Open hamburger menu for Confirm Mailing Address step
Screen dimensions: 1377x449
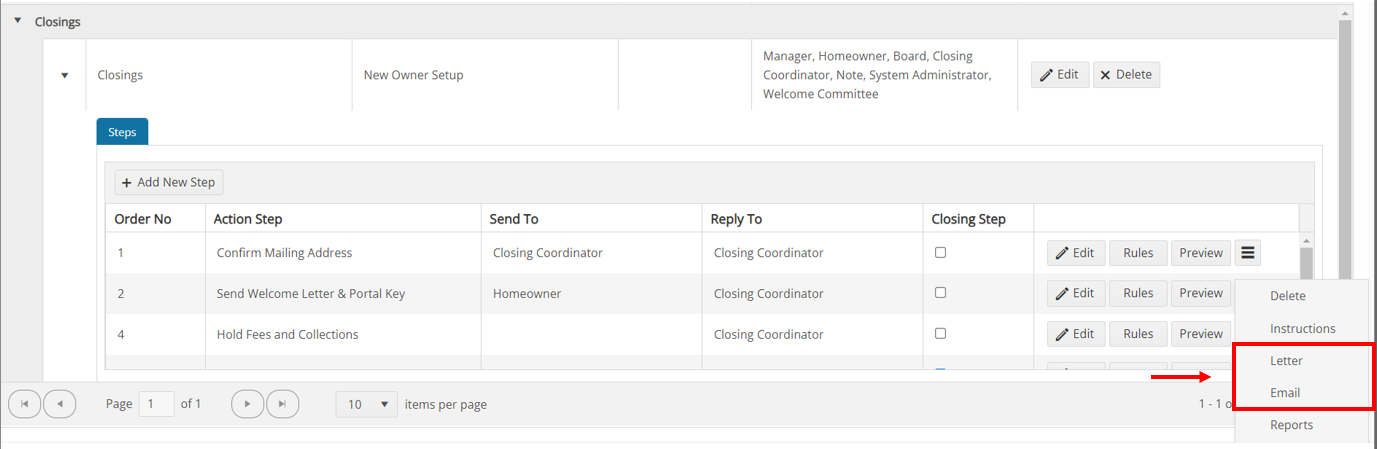click(1248, 253)
